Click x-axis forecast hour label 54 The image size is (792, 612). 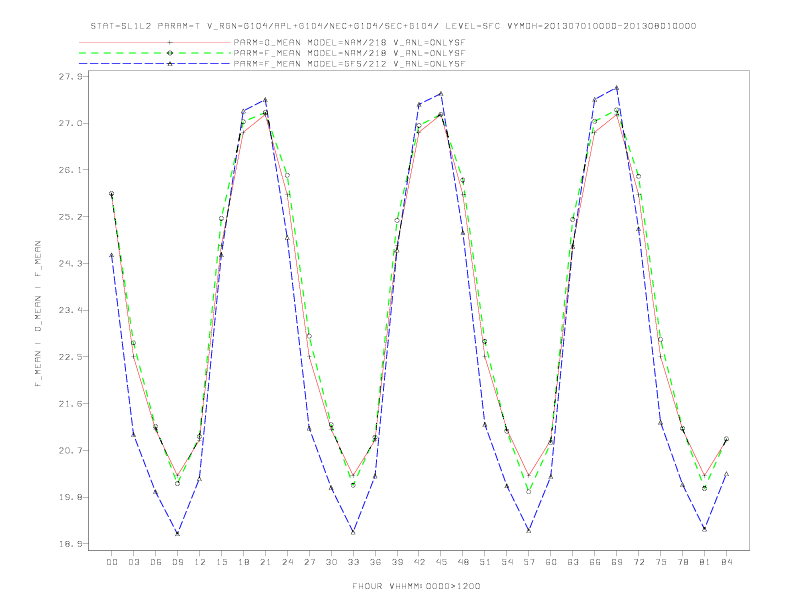507,562
